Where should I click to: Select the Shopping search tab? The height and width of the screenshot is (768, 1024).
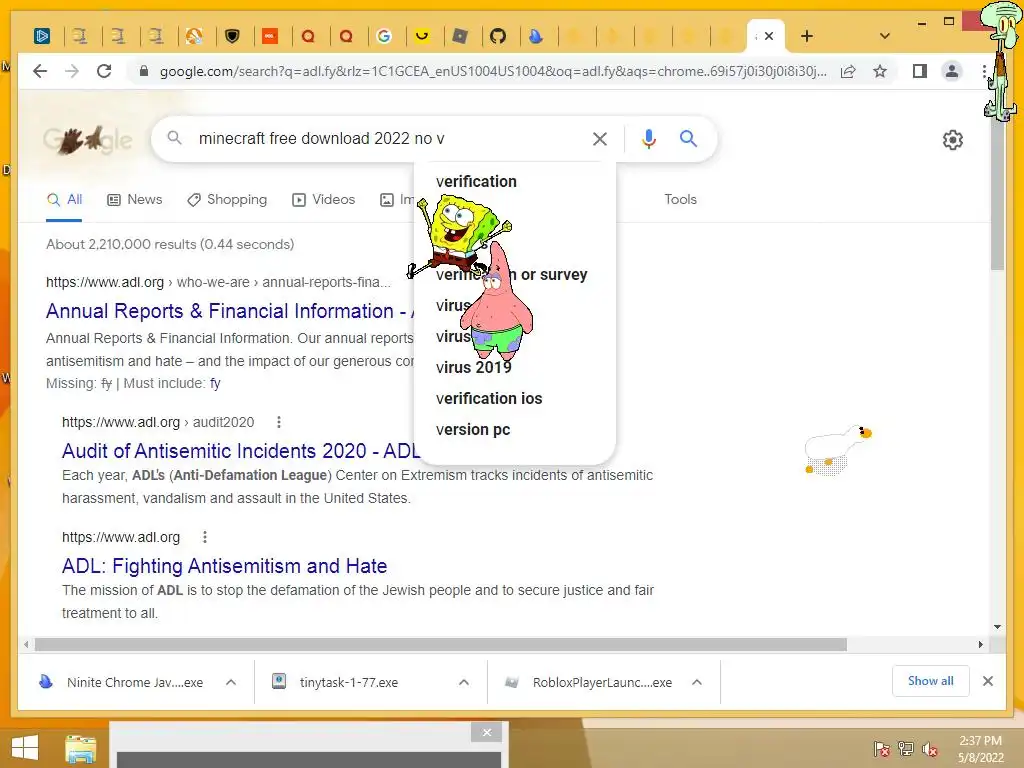point(227,199)
